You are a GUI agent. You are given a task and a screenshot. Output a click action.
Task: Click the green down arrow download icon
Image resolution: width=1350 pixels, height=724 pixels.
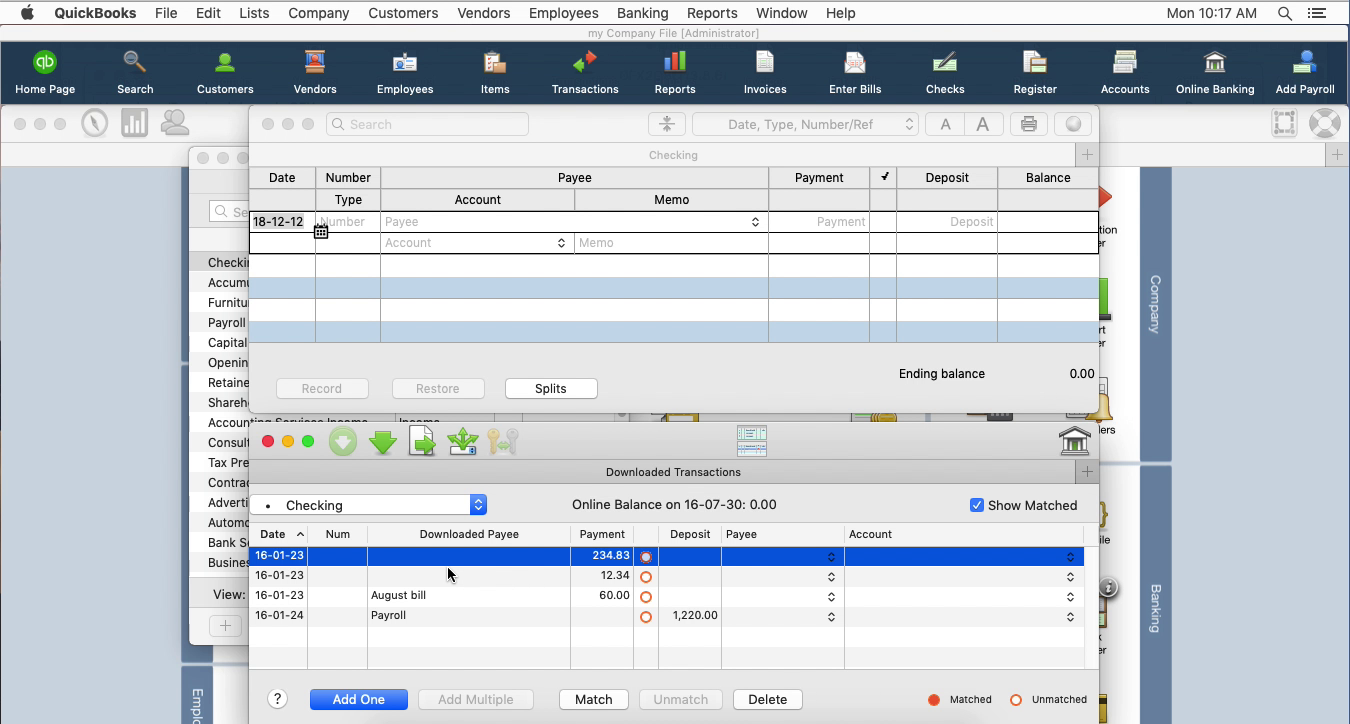pyautogui.click(x=383, y=441)
